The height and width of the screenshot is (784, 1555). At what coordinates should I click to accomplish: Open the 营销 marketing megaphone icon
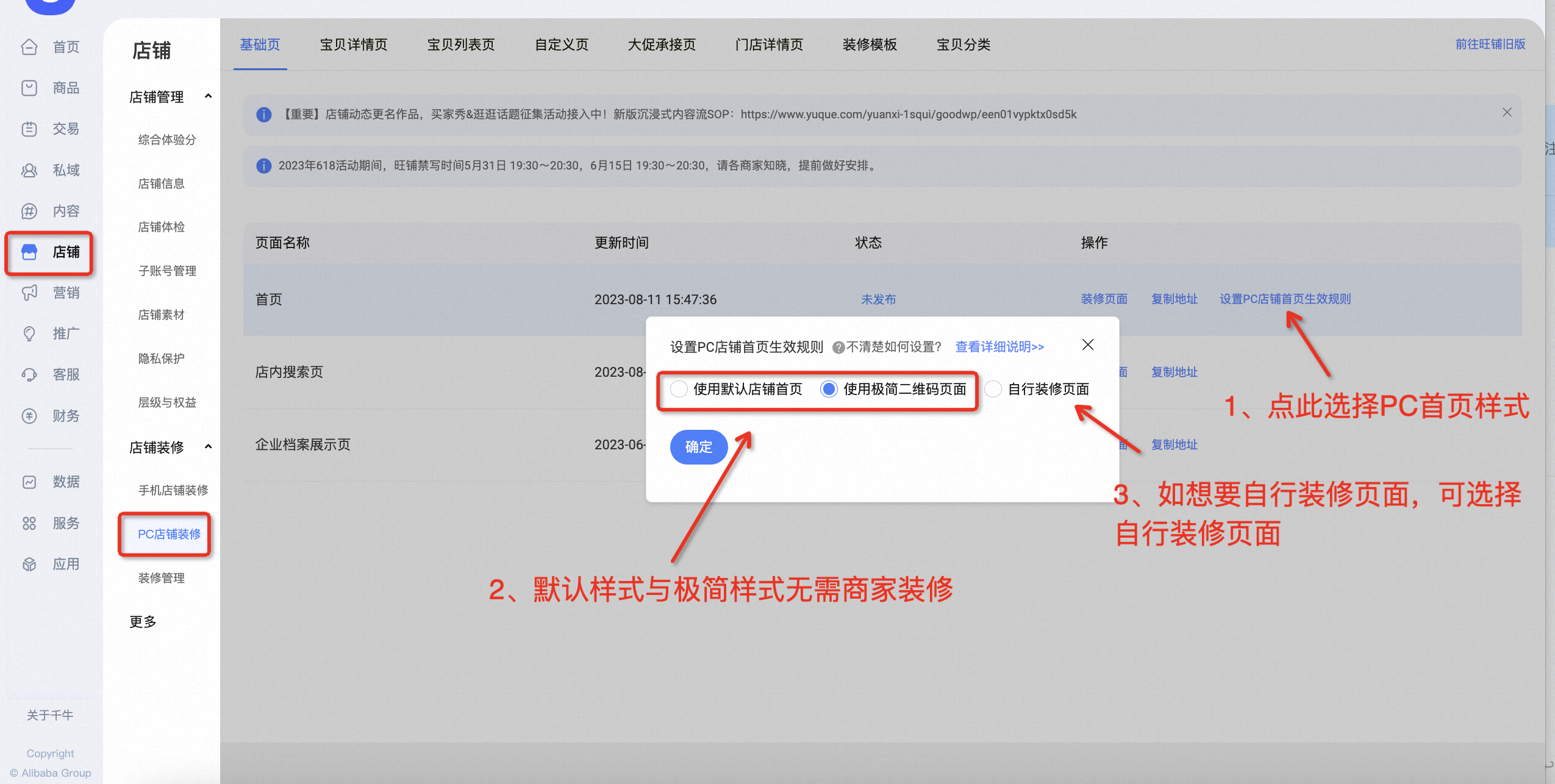click(x=29, y=293)
